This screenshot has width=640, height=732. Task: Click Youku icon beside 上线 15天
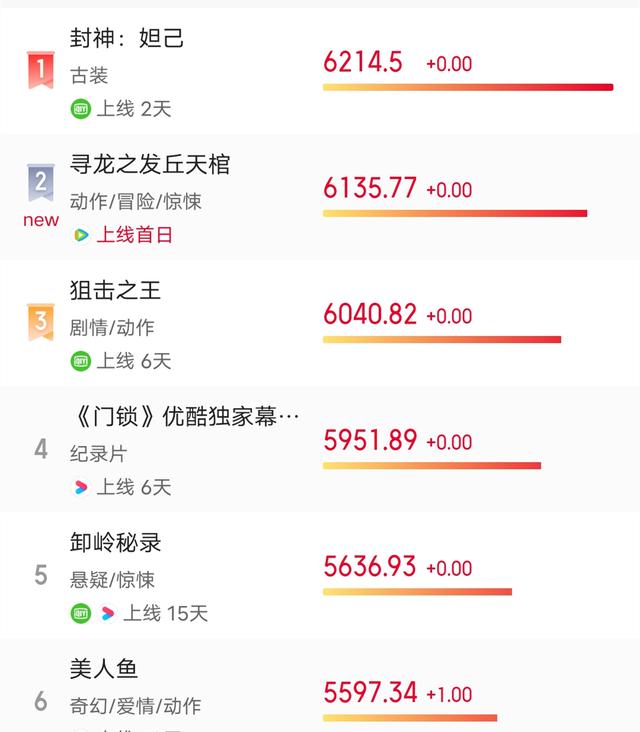107,613
